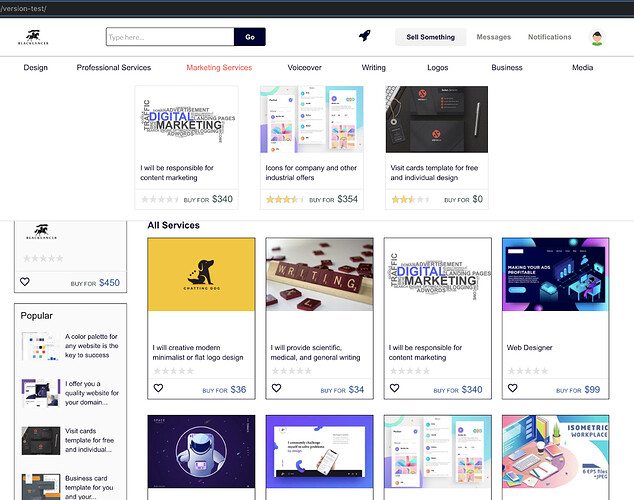Click star rating on Web Designer card

[x=528, y=371]
